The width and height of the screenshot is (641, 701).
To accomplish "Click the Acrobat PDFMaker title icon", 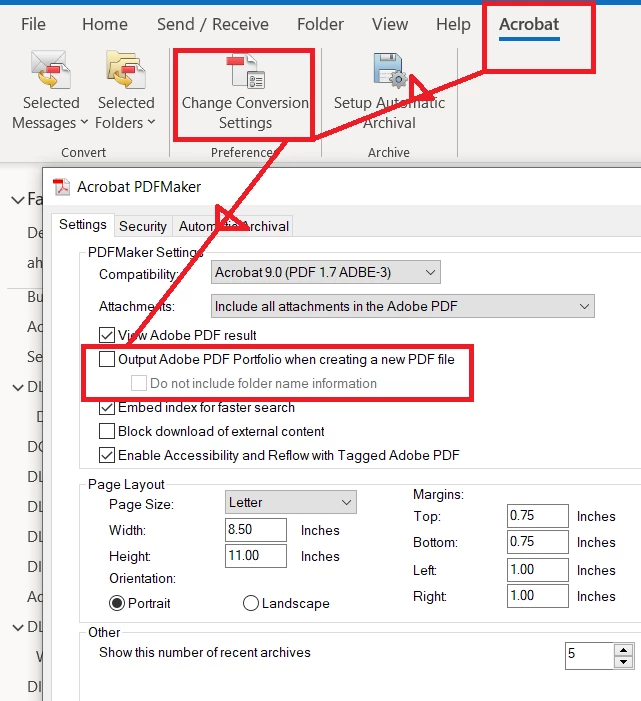I will pos(61,187).
